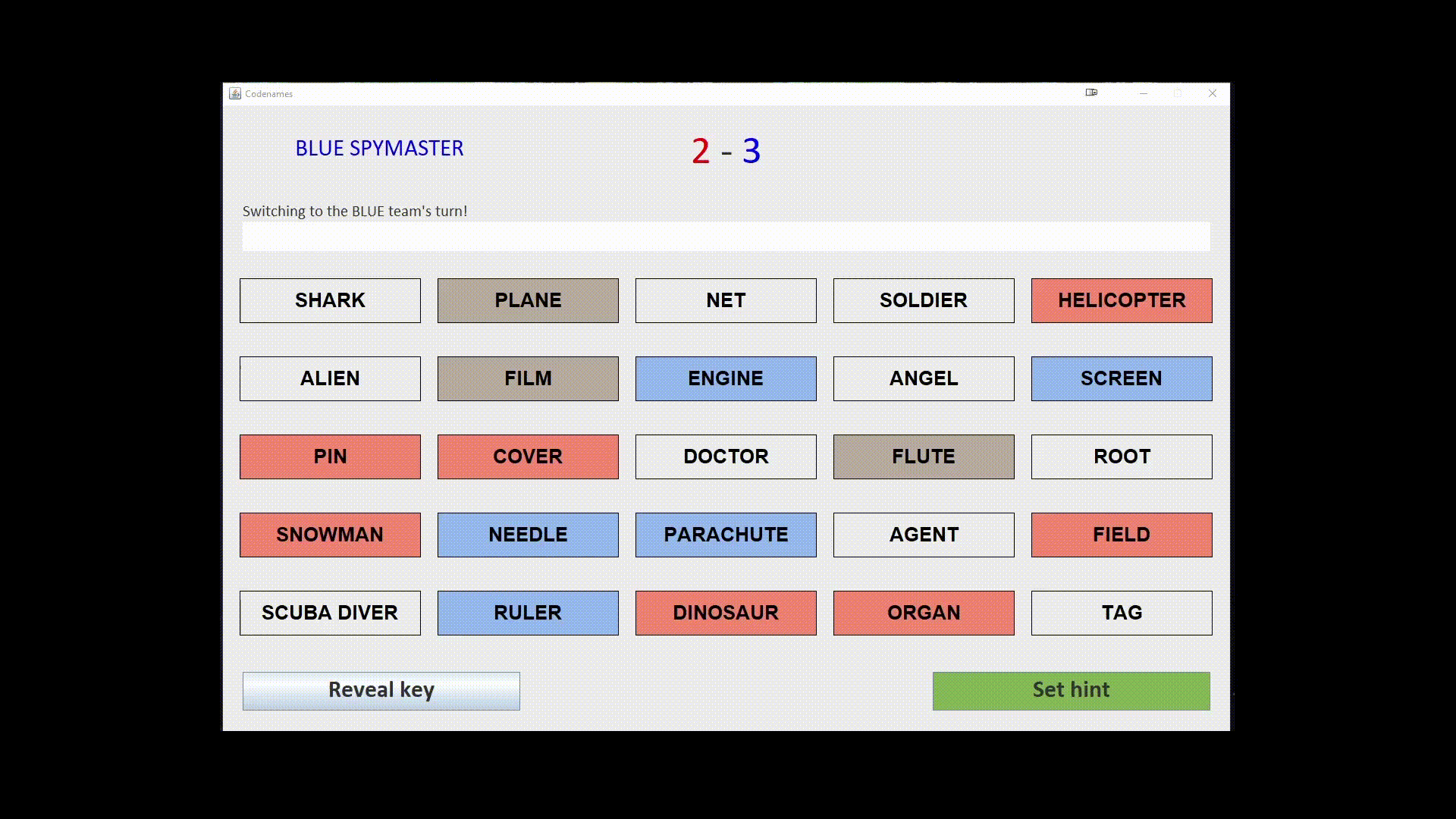
Task: Click the PLANE tan card
Action: pos(528,300)
